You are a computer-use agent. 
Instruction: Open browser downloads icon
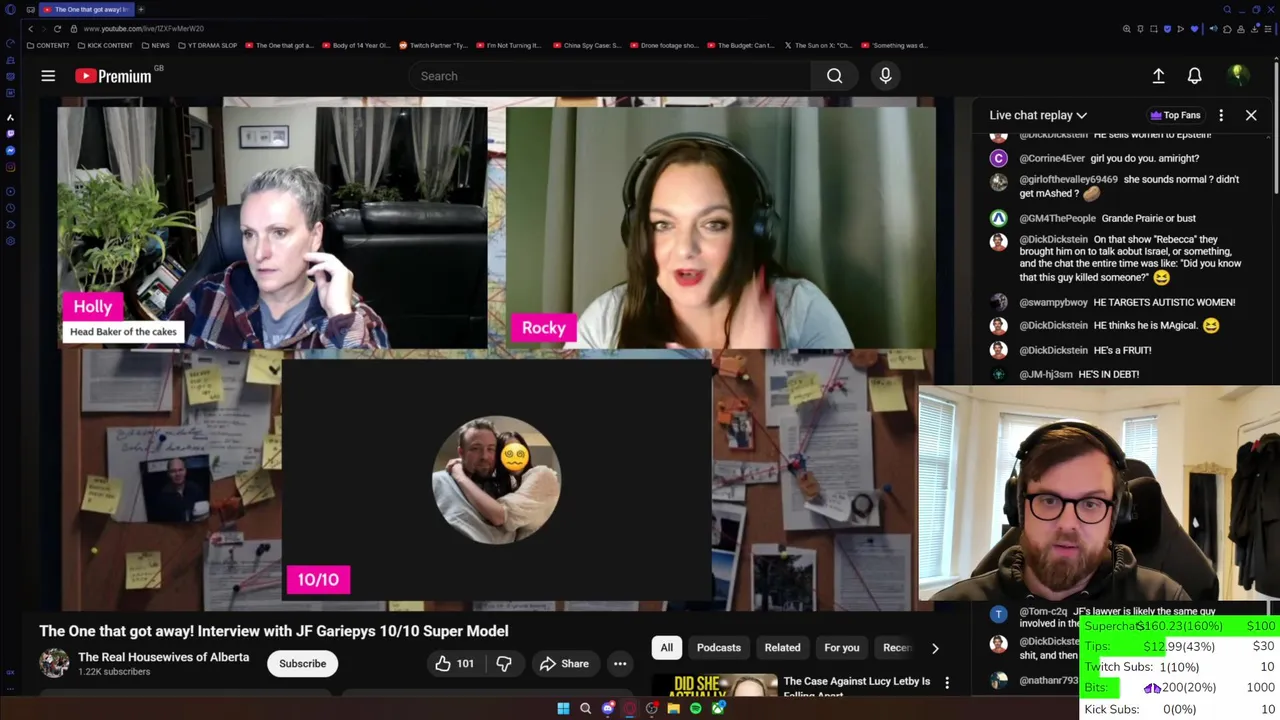coord(1254,29)
